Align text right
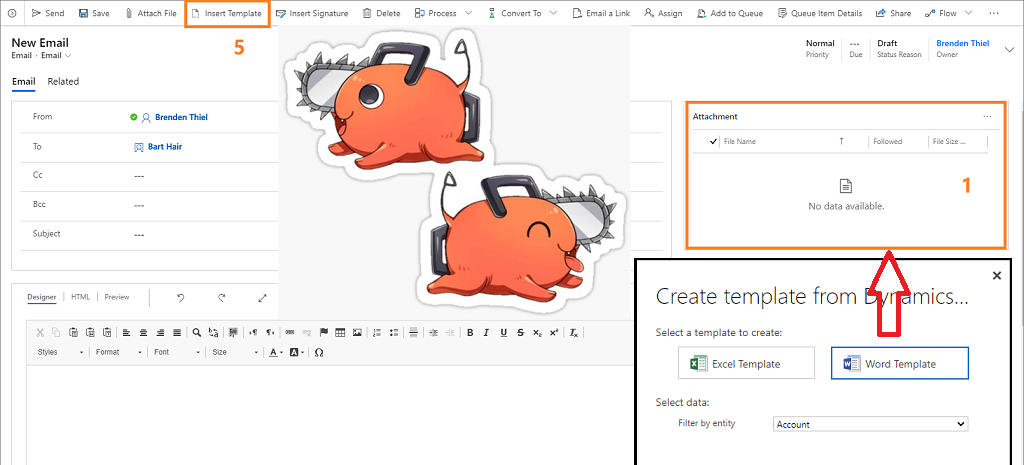 coord(160,332)
